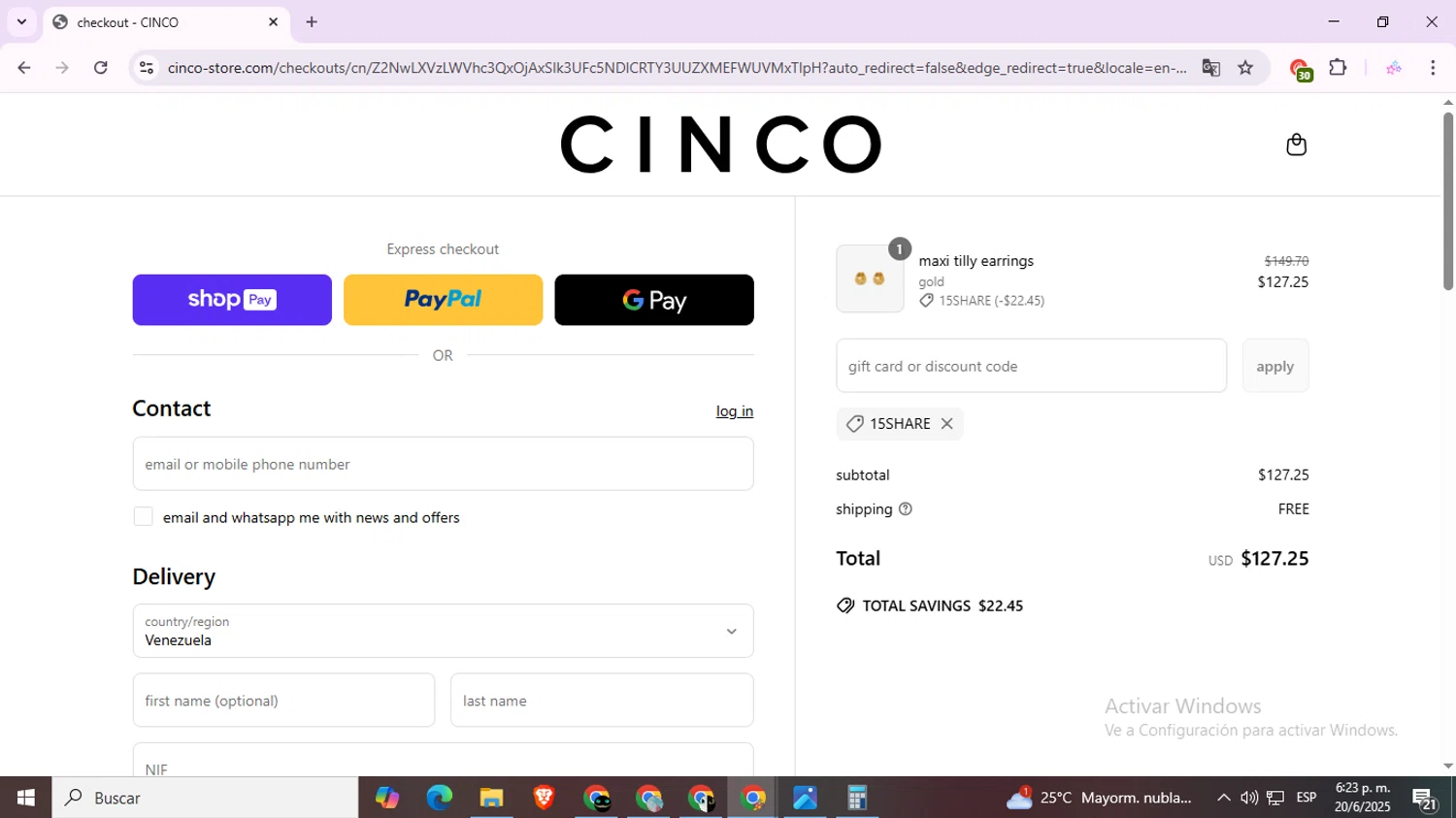Click the scrollbar down arrow
This screenshot has width=1456, height=818.
coord(1447,767)
